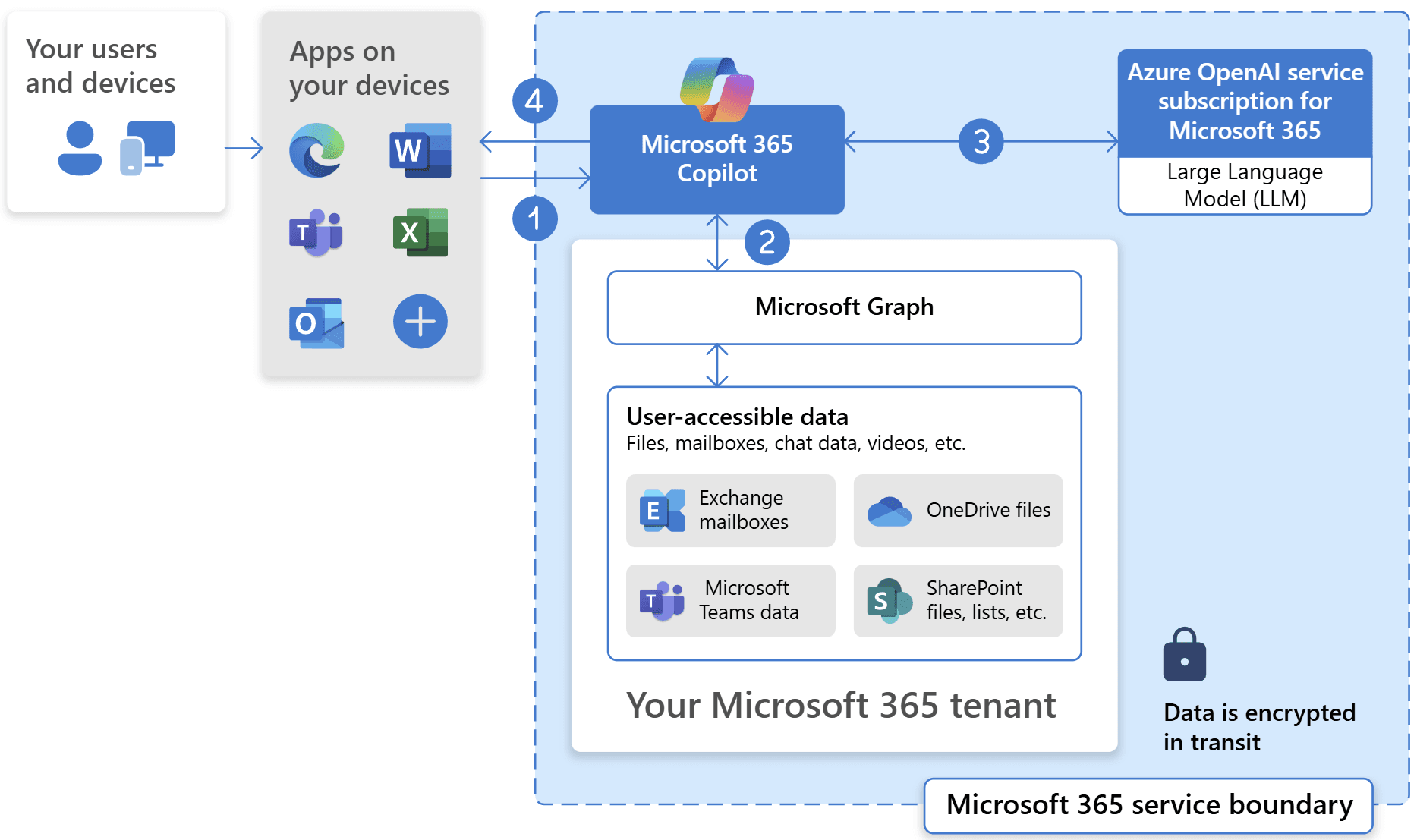1417x840 pixels.
Task: Open the Outlook app icon
Action: [316, 322]
